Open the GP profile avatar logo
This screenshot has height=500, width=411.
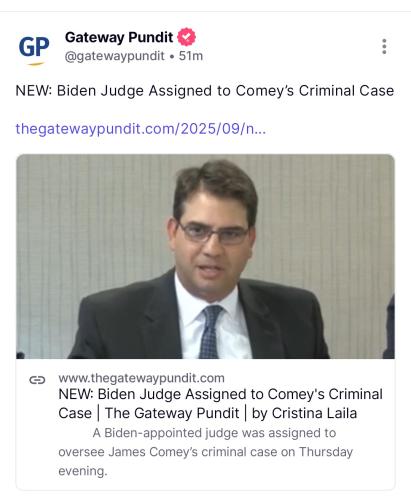(34, 50)
